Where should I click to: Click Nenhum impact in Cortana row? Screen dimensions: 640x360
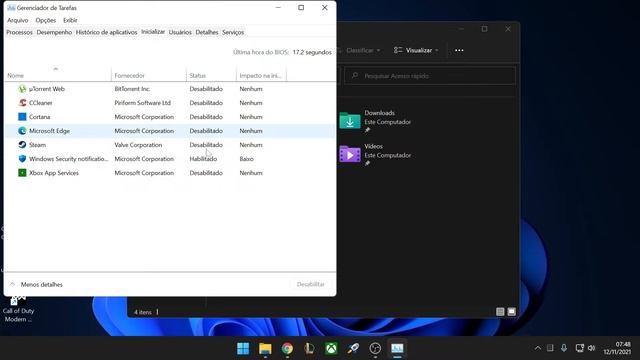(251, 117)
